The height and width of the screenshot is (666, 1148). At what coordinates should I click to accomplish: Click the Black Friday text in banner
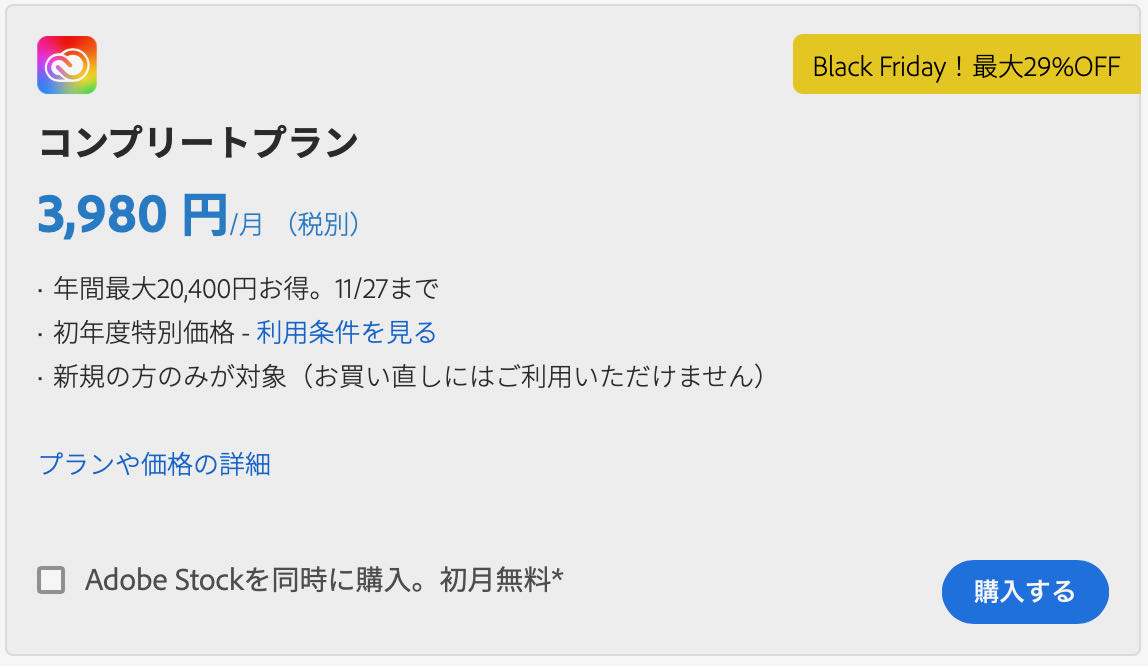[879, 67]
